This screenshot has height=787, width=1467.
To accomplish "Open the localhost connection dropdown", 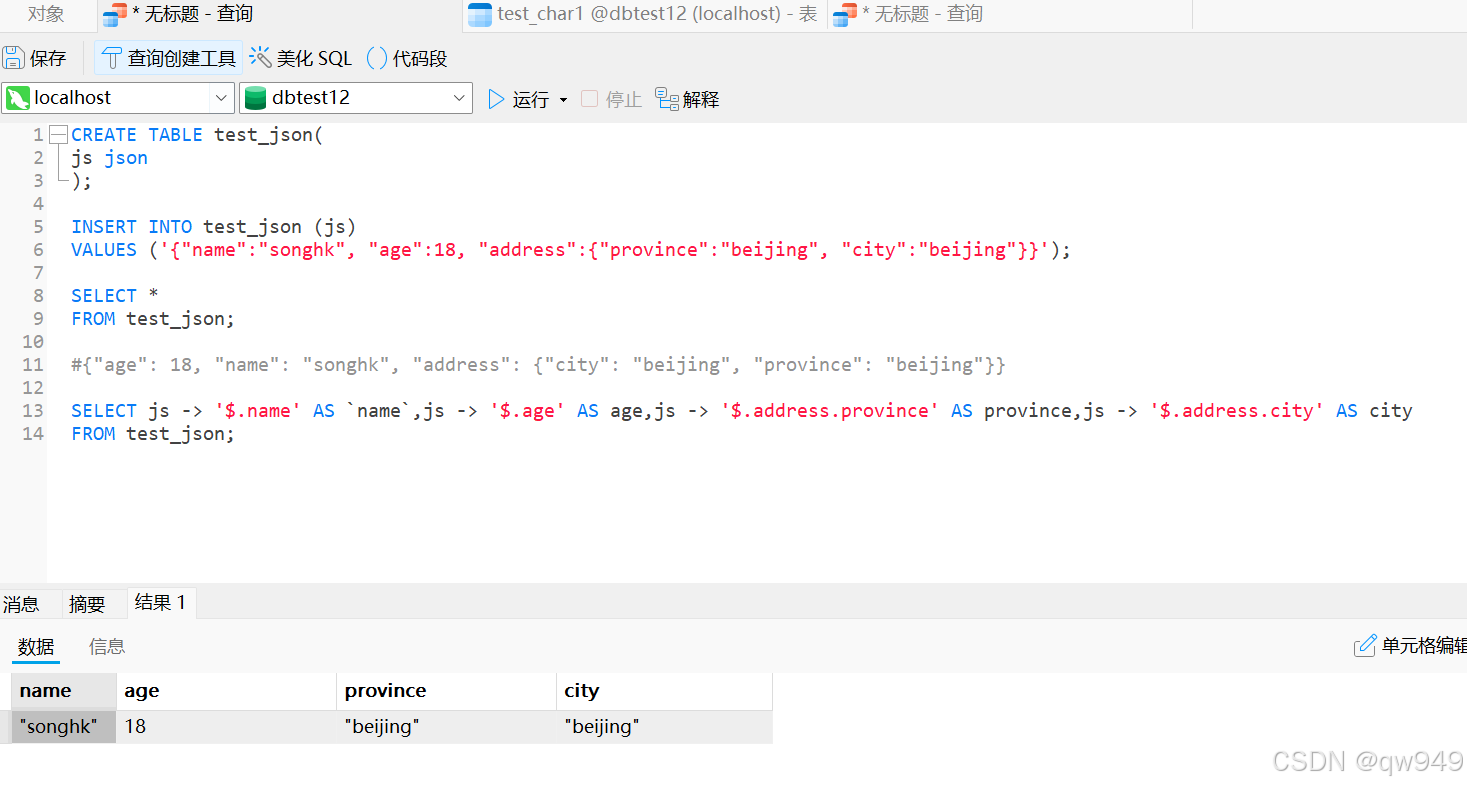I will click(x=221, y=97).
